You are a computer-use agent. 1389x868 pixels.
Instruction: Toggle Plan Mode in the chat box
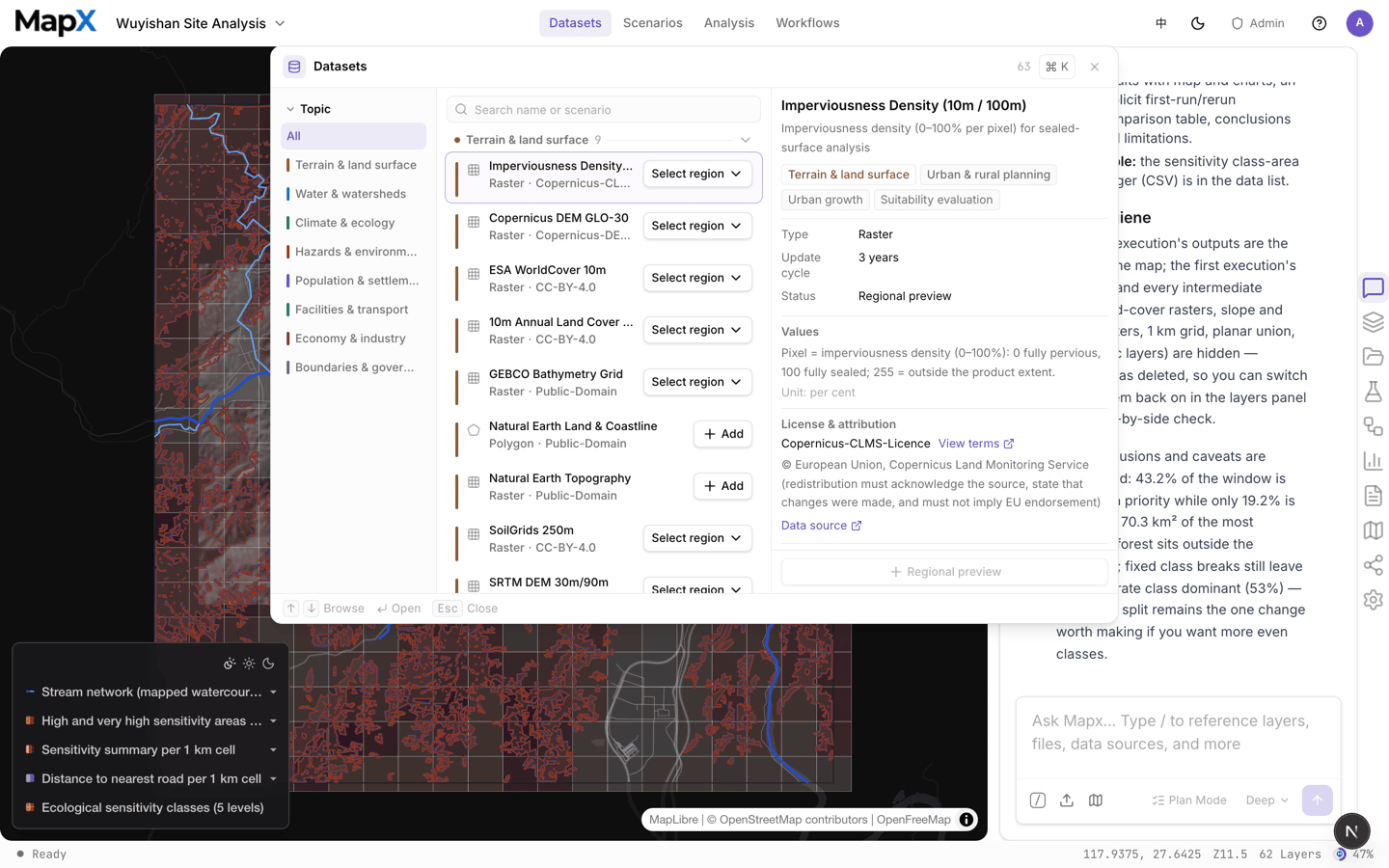[1188, 800]
